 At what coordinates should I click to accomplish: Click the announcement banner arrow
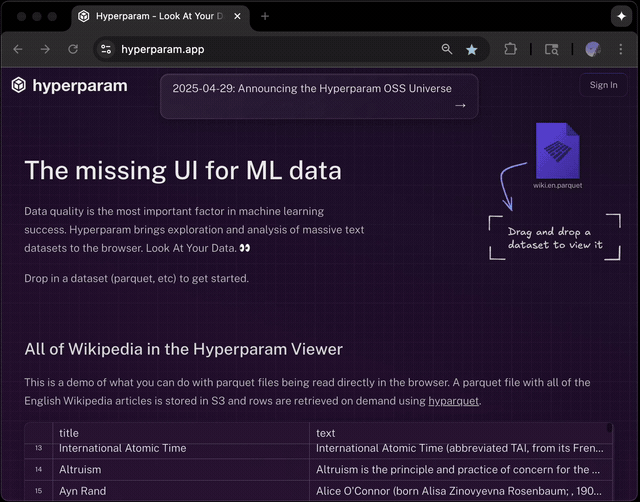(x=460, y=105)
